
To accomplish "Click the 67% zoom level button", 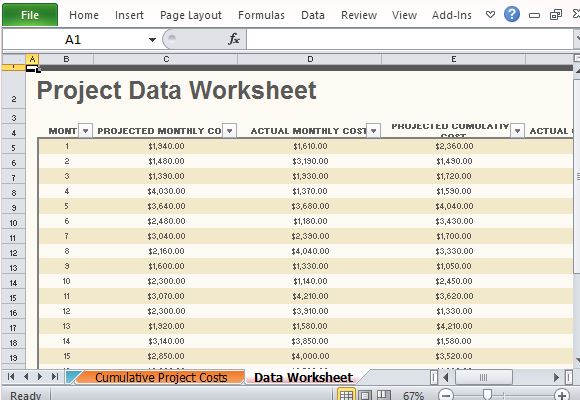I will (x=414, y=396).
